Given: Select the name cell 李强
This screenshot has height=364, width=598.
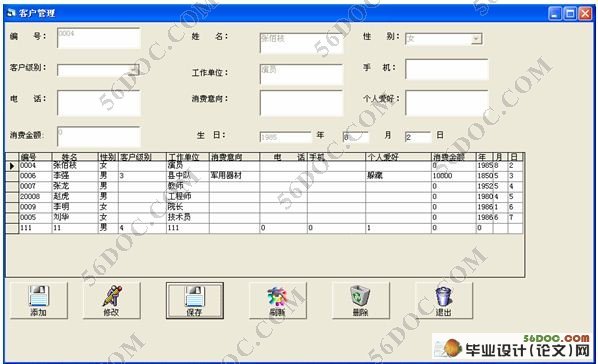Looking at the screenshot, I should click(x=75, y=176).
